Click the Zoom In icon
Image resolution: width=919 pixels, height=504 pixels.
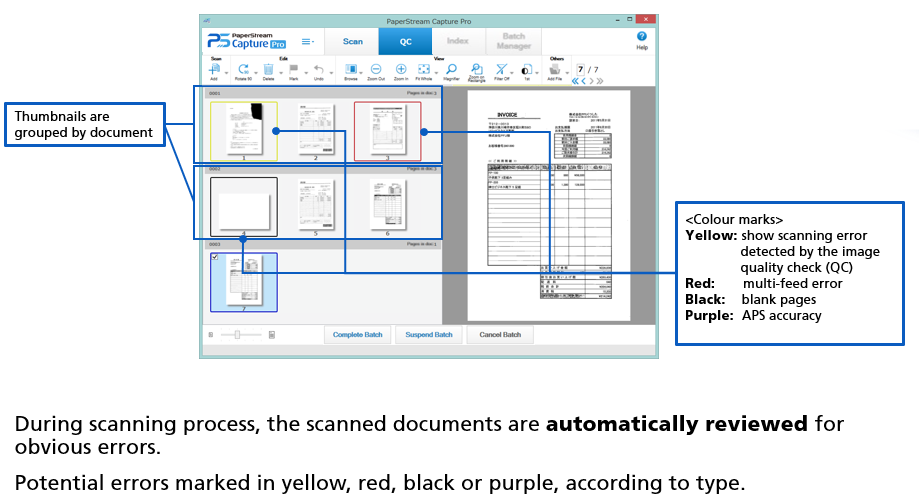[x=400, y=70]
